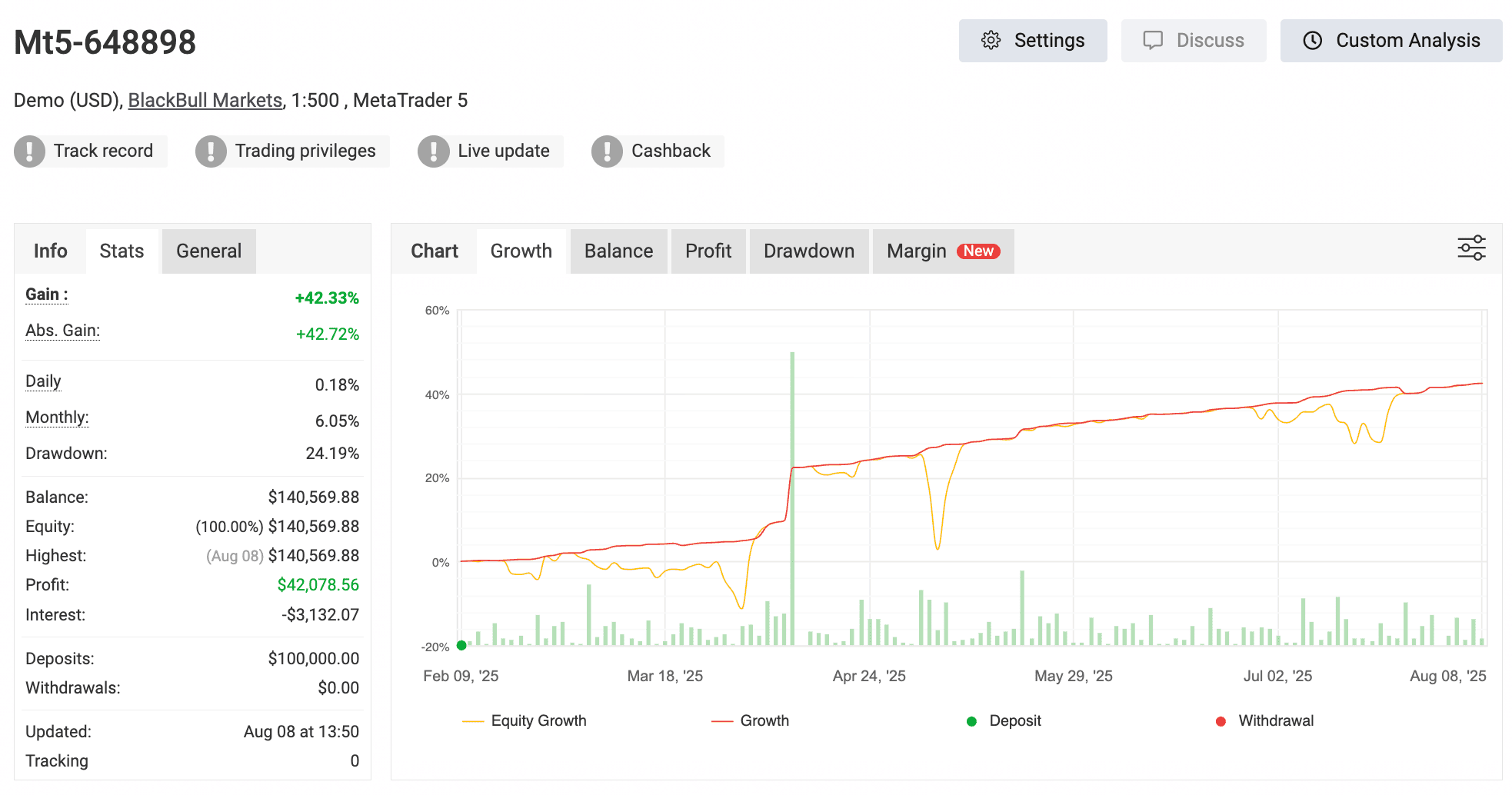
Task: Click the Cashback exclamation icon
Action: tap(607, 151)
